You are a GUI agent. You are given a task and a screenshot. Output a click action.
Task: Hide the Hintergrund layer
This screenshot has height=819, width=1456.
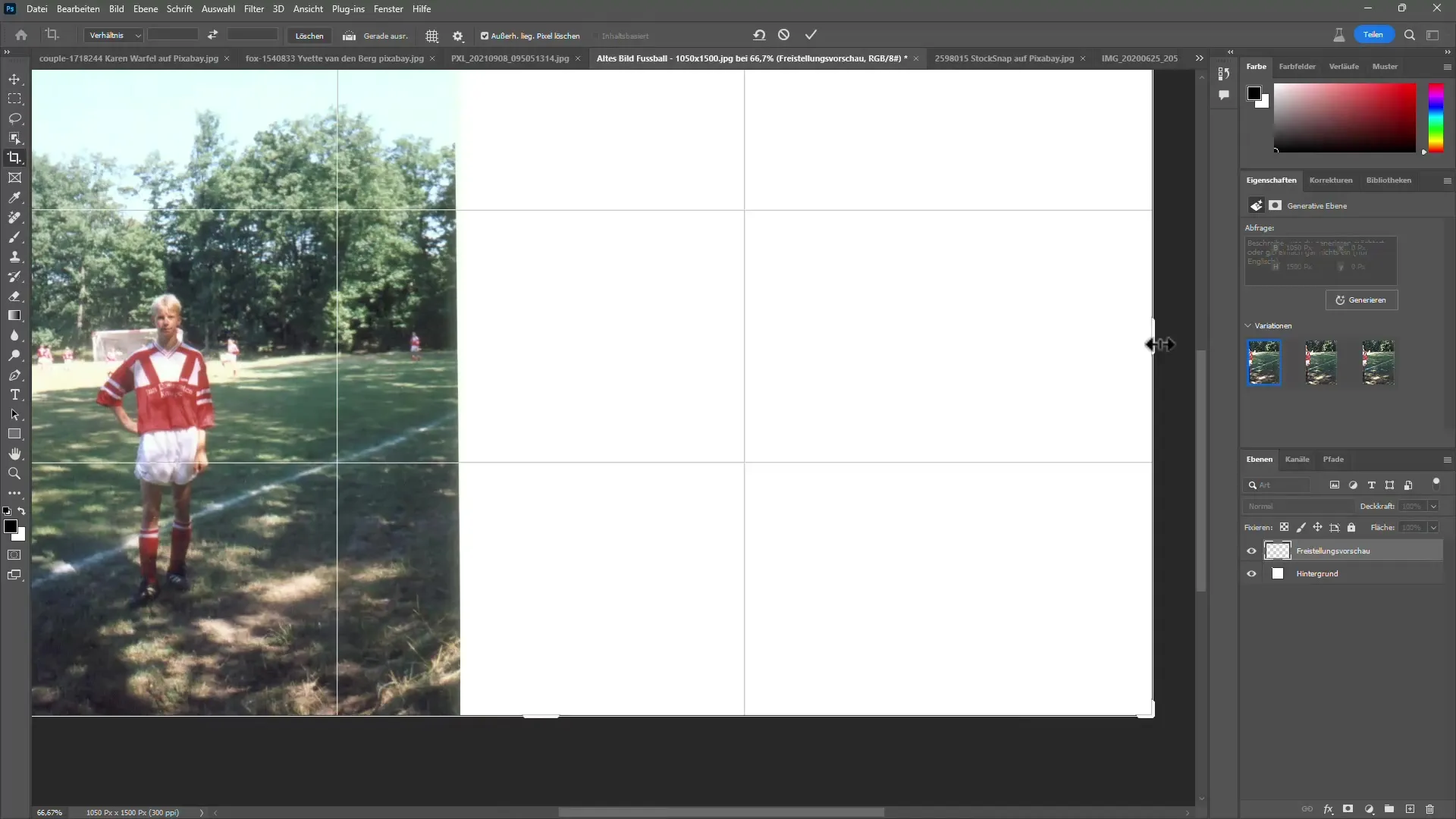tap(1251, 574)
